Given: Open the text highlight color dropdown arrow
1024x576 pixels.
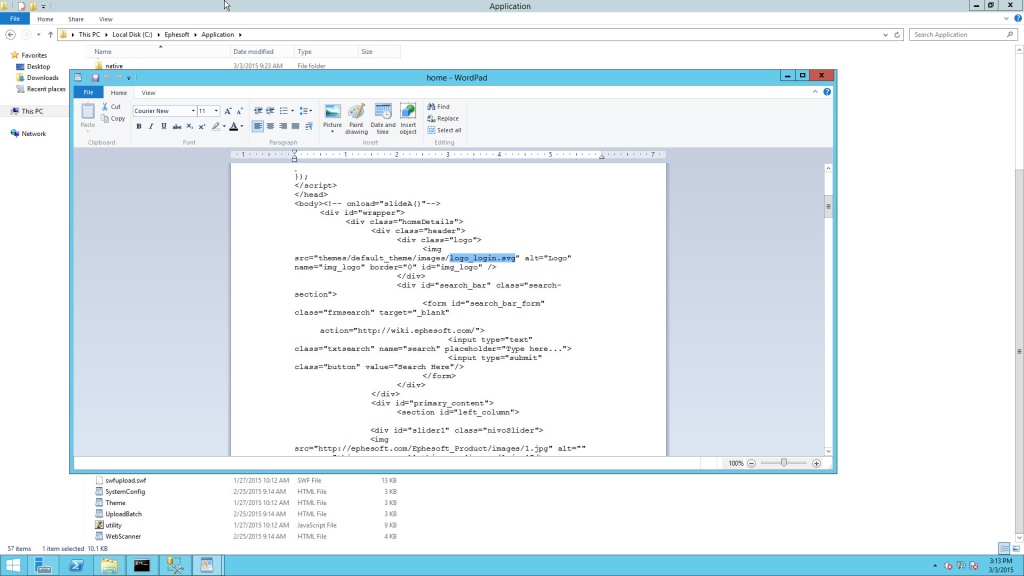Looking at the screenshot, I should (x=224, y=127).
